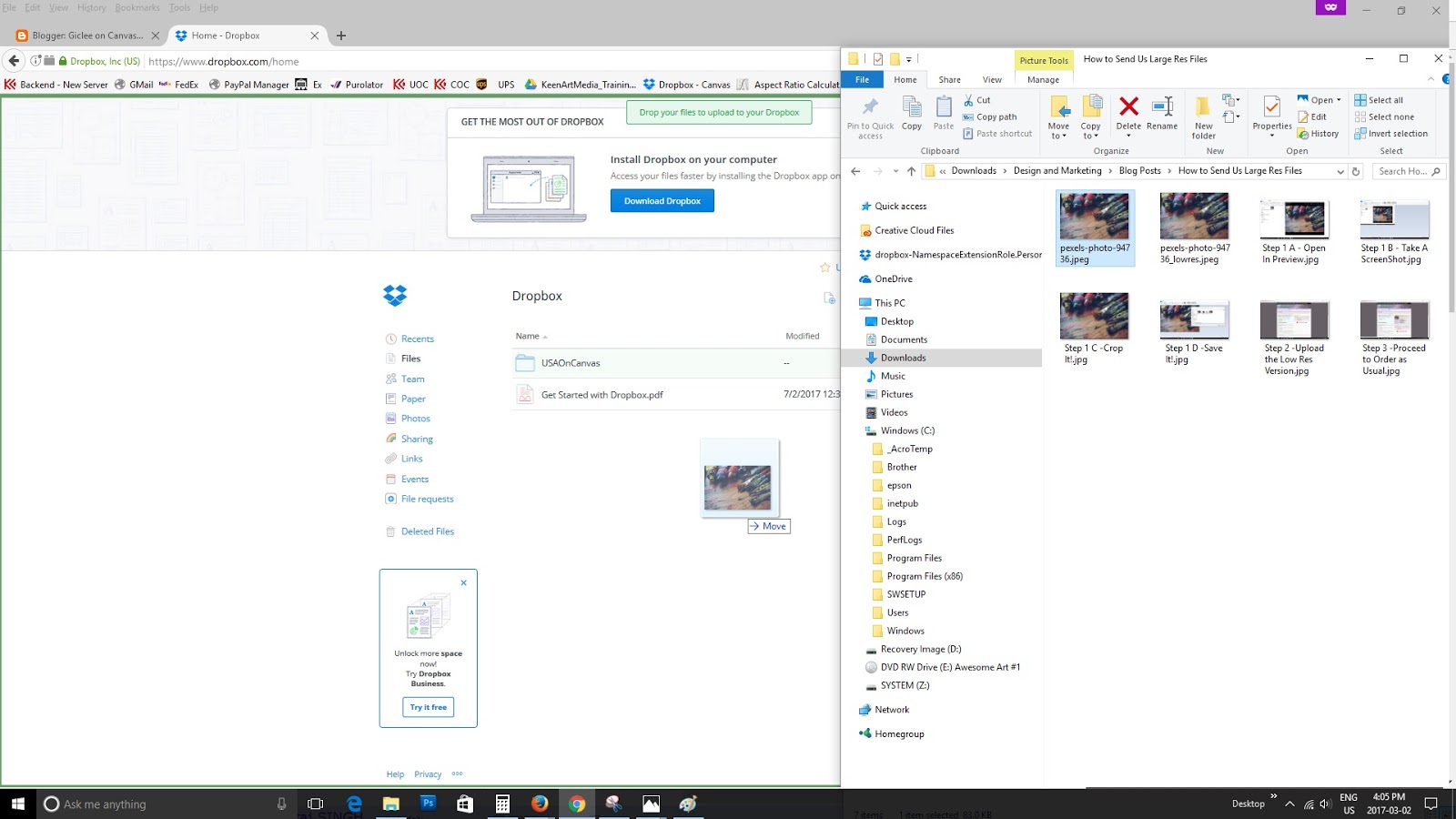Click Try it free for Dropbox Business

(428, 707)
